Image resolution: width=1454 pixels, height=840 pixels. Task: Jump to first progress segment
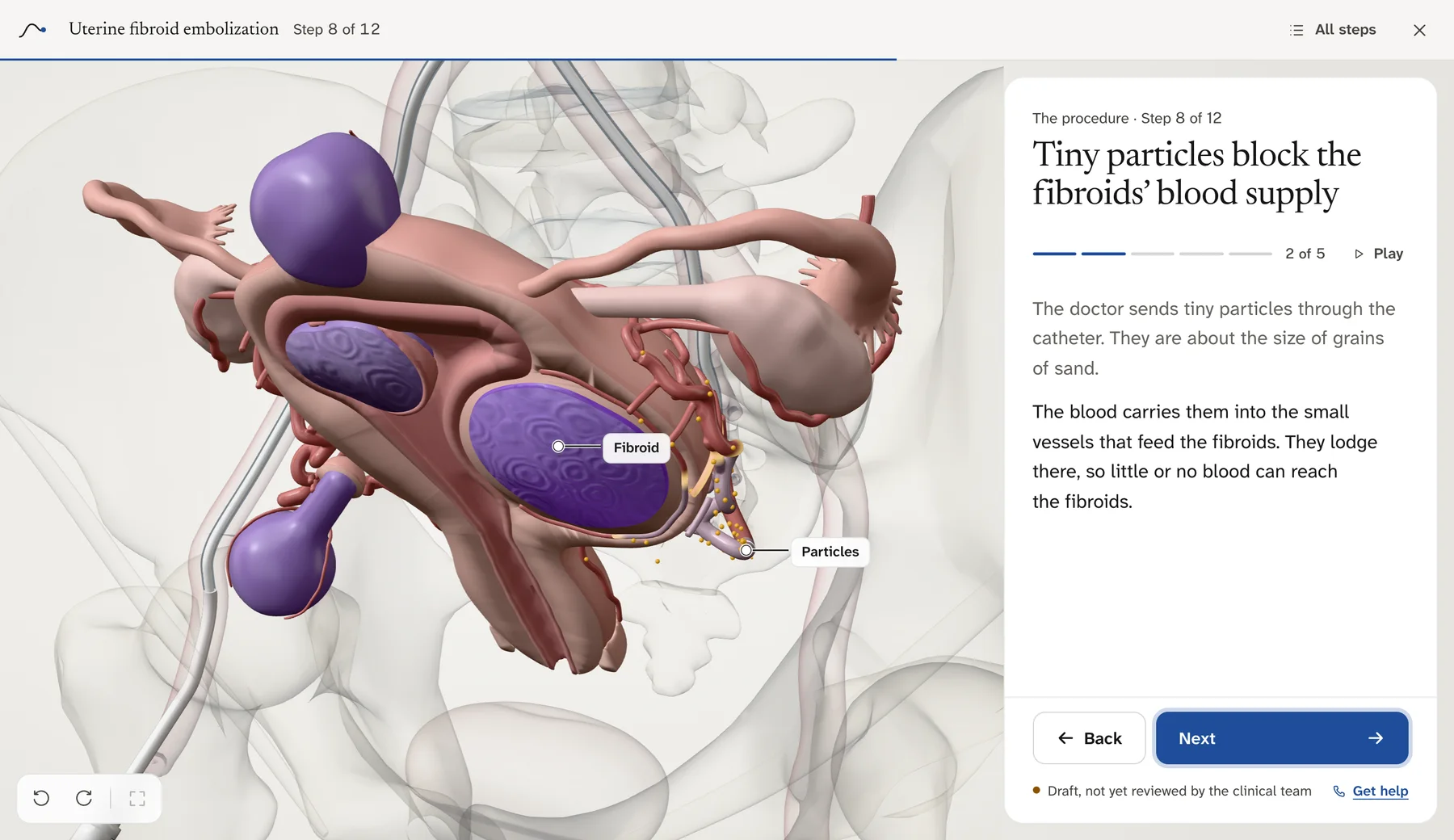tap(1054, 254)
